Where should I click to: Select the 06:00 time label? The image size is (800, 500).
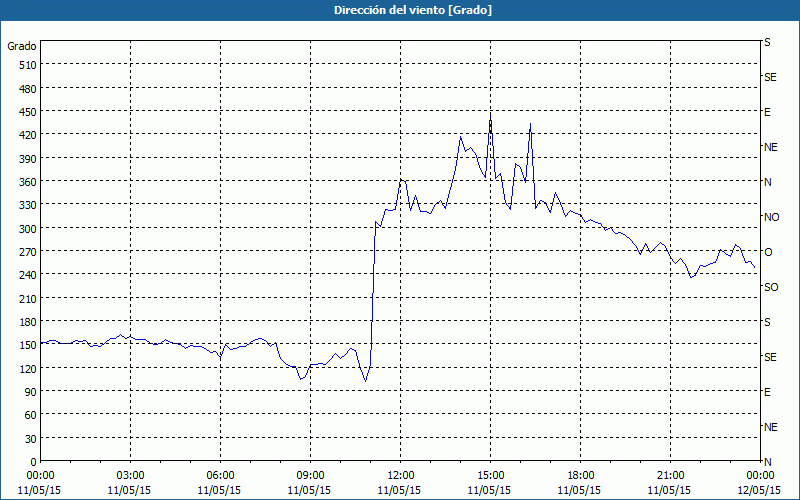click(220, 476)
